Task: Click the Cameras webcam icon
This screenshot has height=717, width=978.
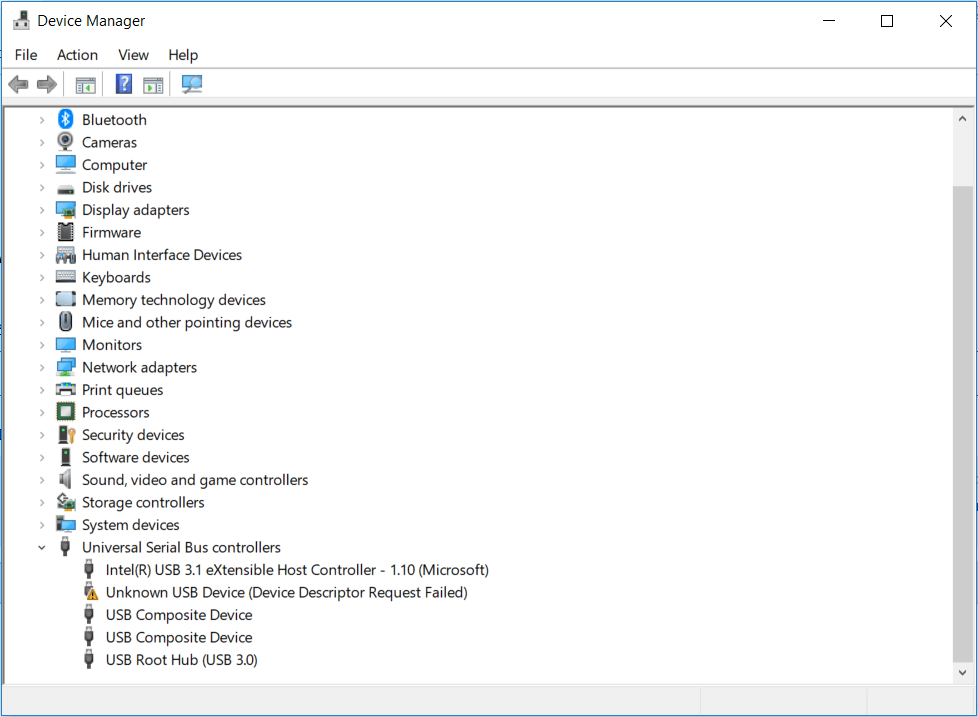Action: click(65, 142)
